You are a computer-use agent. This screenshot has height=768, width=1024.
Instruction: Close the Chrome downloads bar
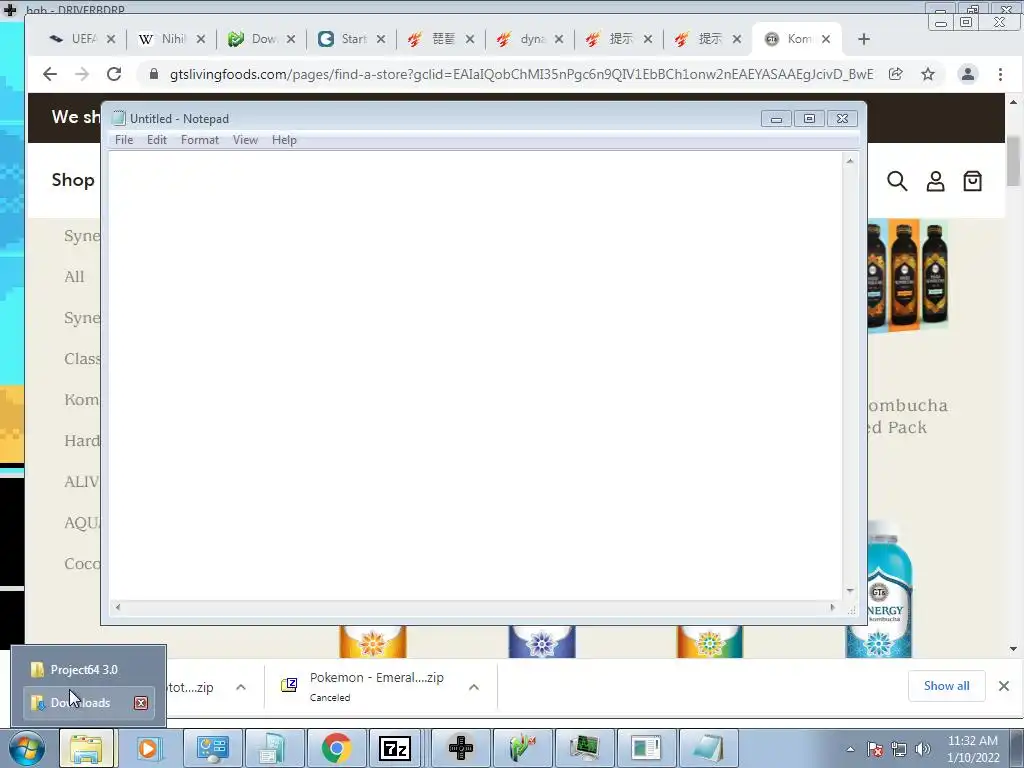pyautogui.click(x=1004, y=686)
